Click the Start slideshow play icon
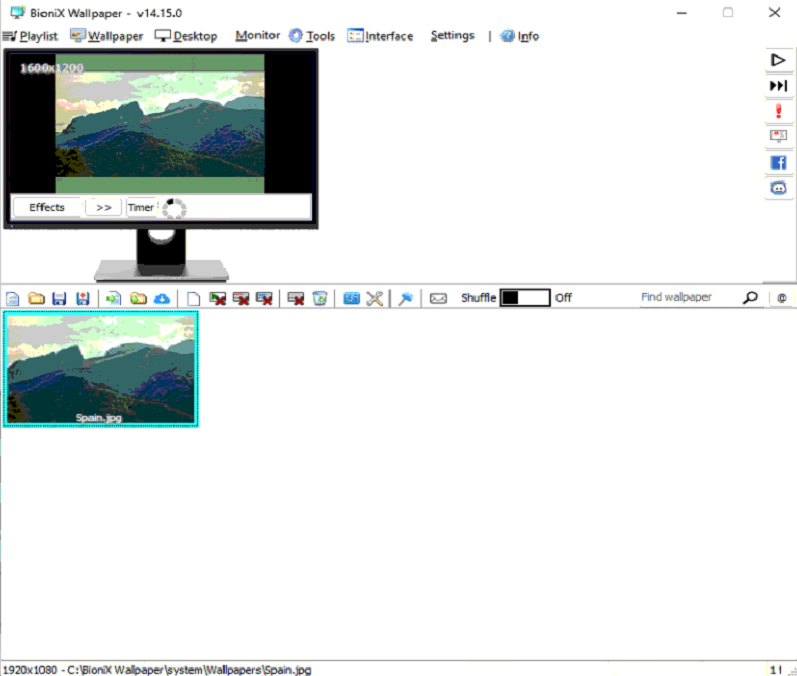This screenshot has height=676, width=797. pyautogui.click(x=777, y=60)
